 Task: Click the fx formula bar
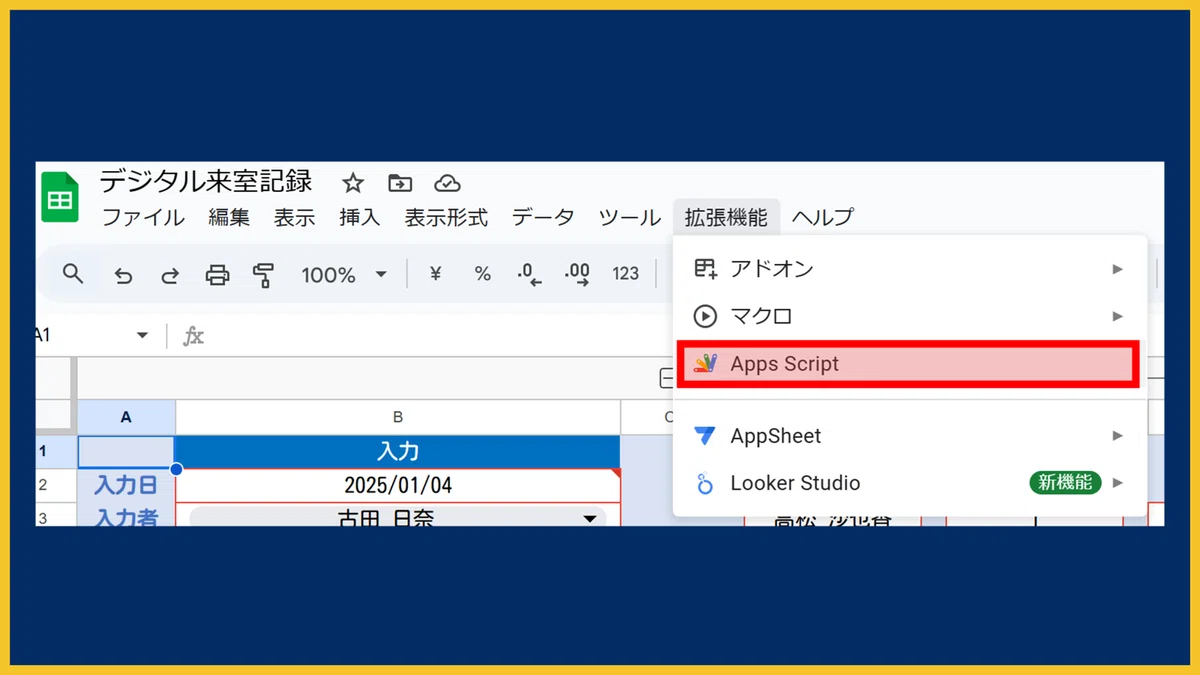(193, 337)
